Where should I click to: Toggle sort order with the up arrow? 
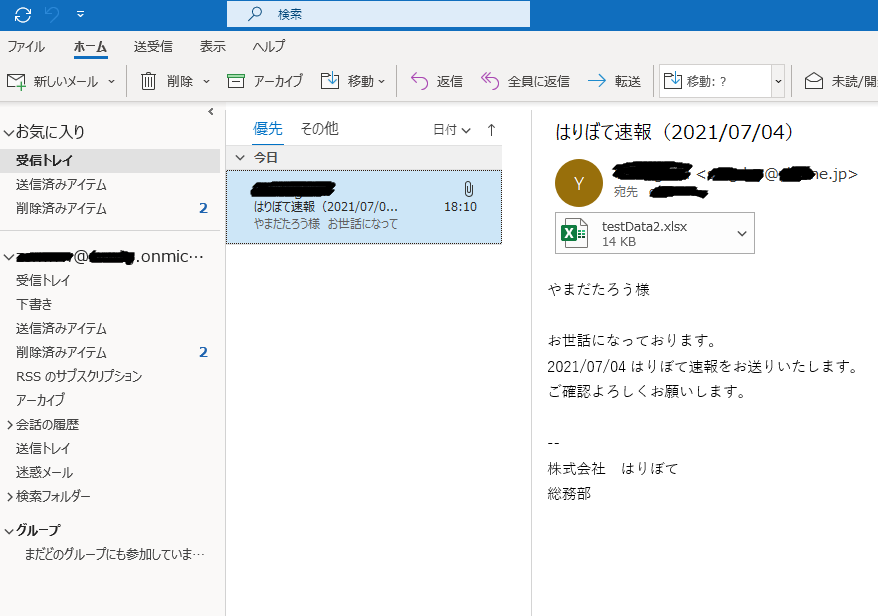click(x=491, y=129)
